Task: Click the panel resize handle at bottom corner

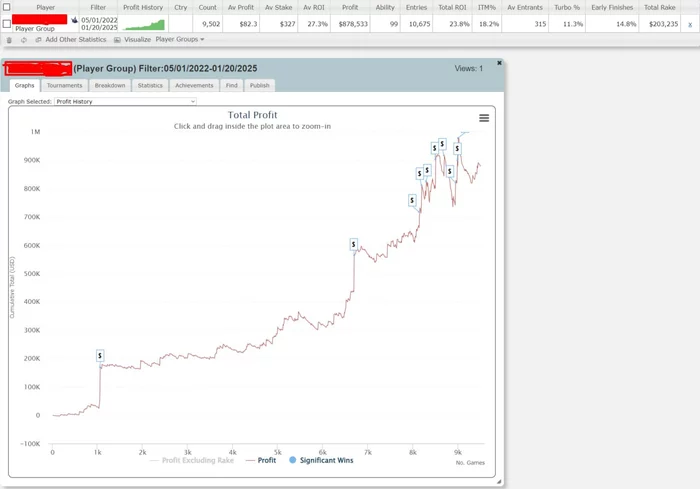Action: pos(499,481)
